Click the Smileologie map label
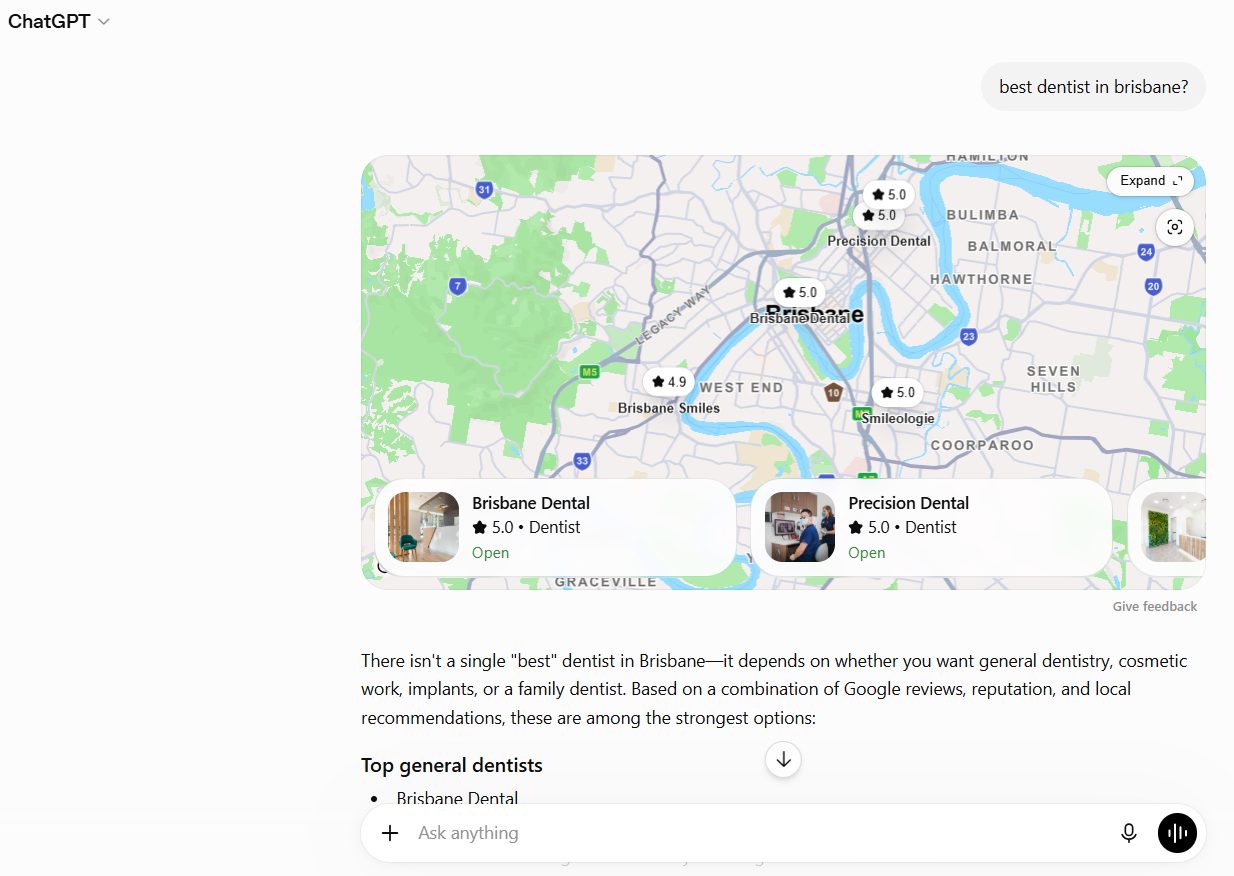 click(x=898, y=419)
